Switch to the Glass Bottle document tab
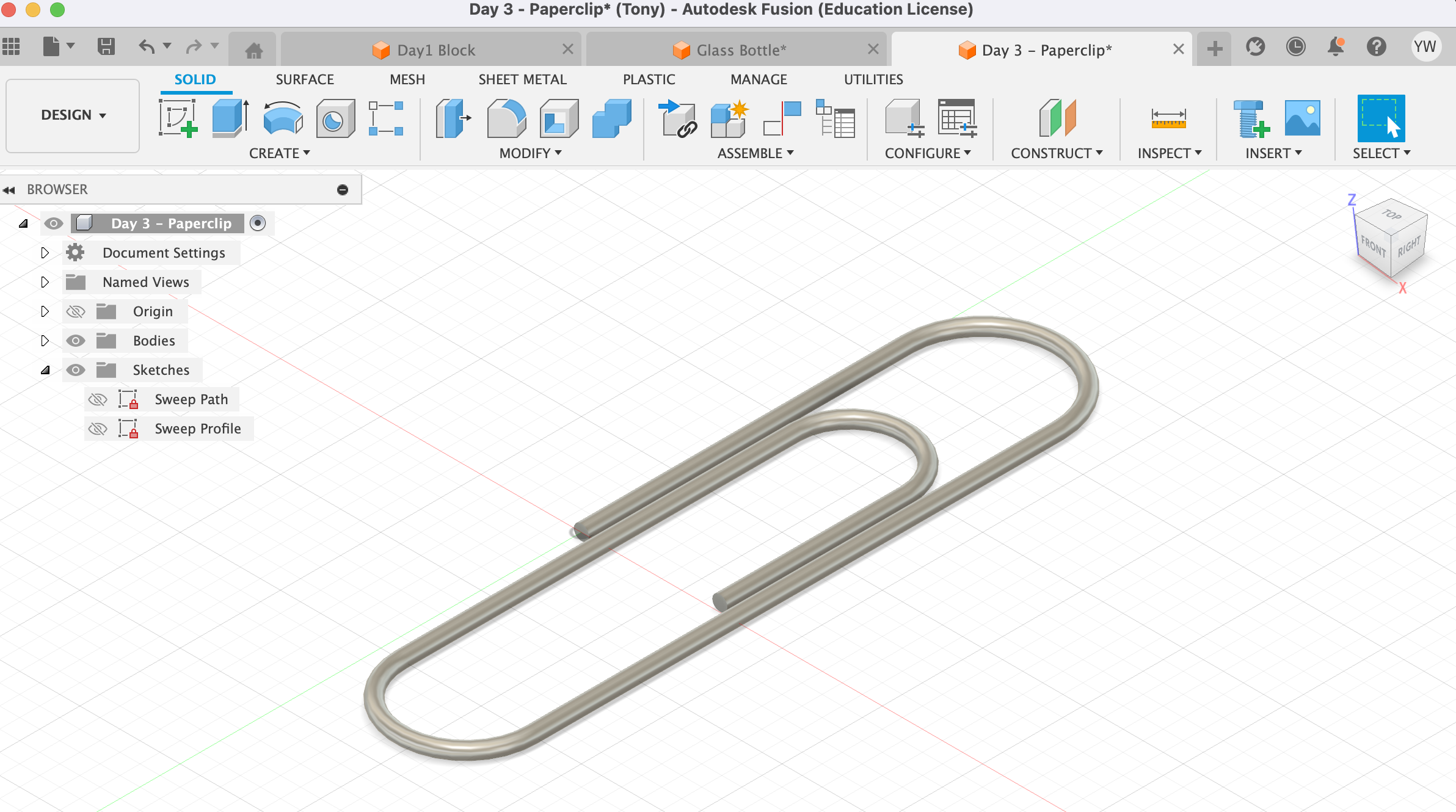Viewport: 1456px width, 812px height. pos(740,50)
